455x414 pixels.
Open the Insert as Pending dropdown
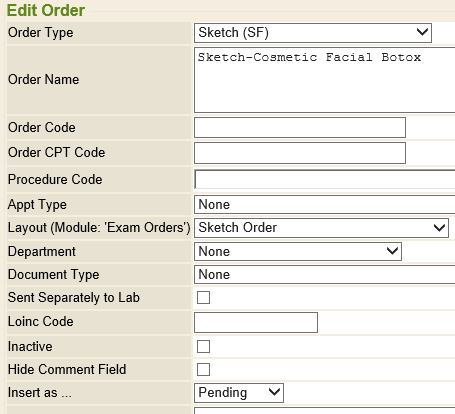[x=239, y=393]
